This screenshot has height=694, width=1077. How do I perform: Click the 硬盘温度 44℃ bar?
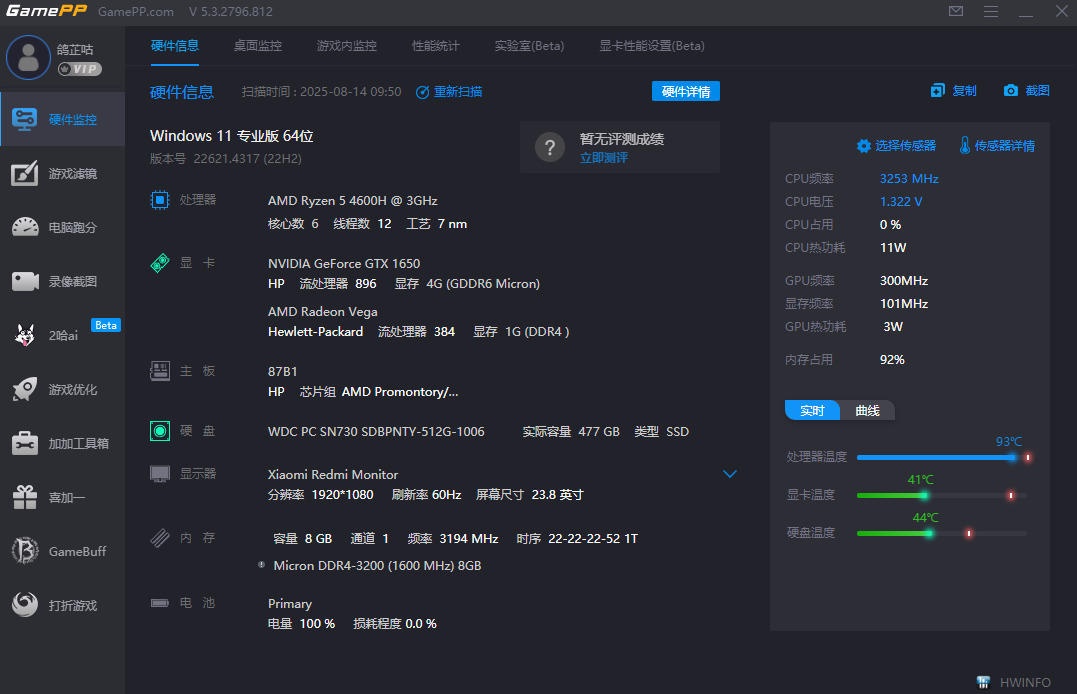coord(943,533)
